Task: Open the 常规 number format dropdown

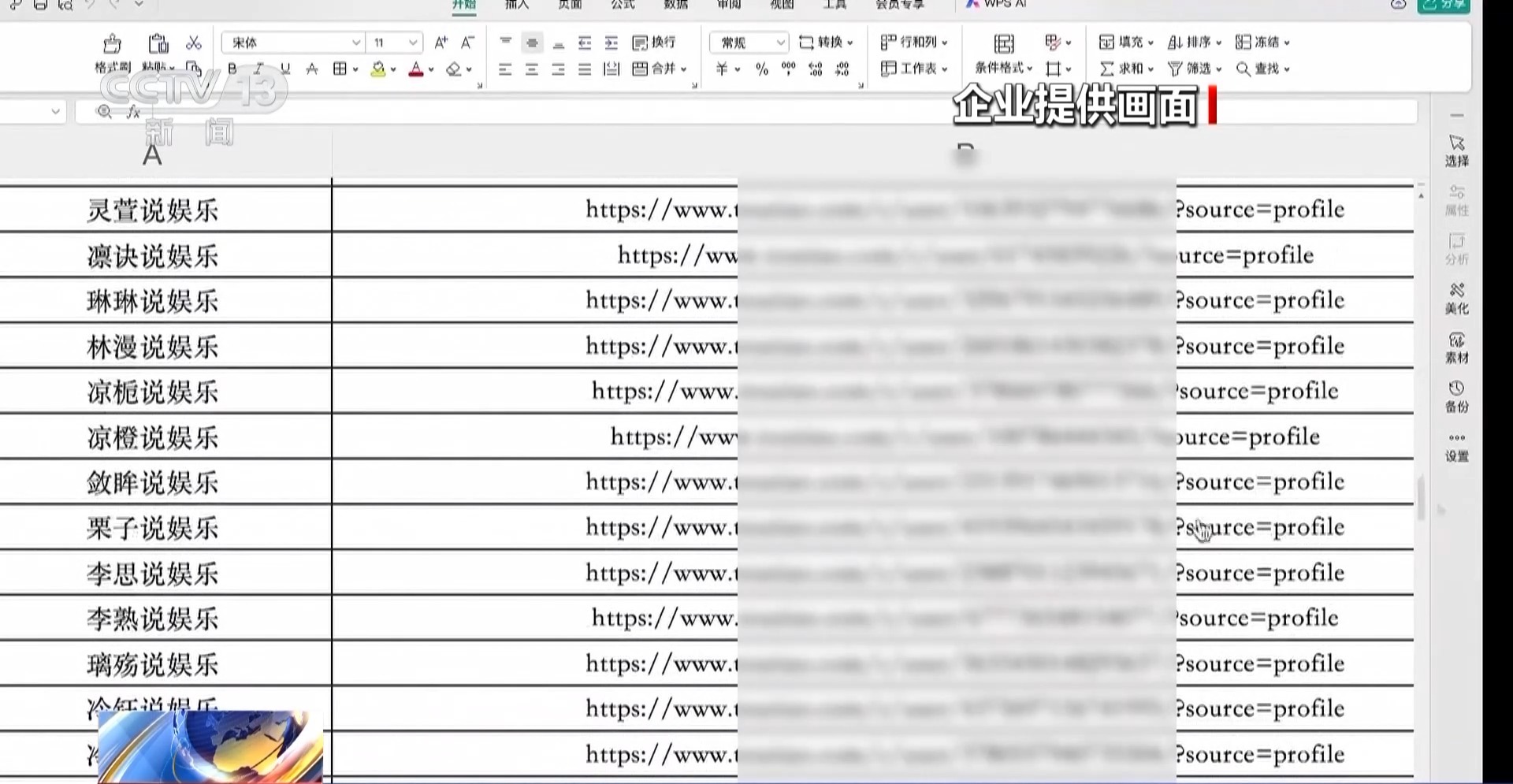Action: coord(780,43)
